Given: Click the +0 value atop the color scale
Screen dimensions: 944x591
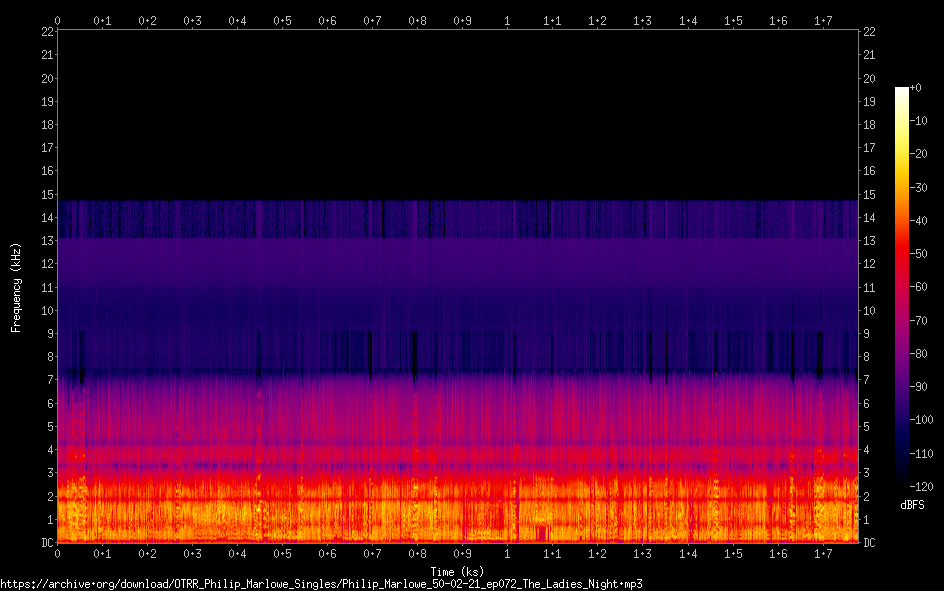Looking at the screenshot, I should (917, 88).
